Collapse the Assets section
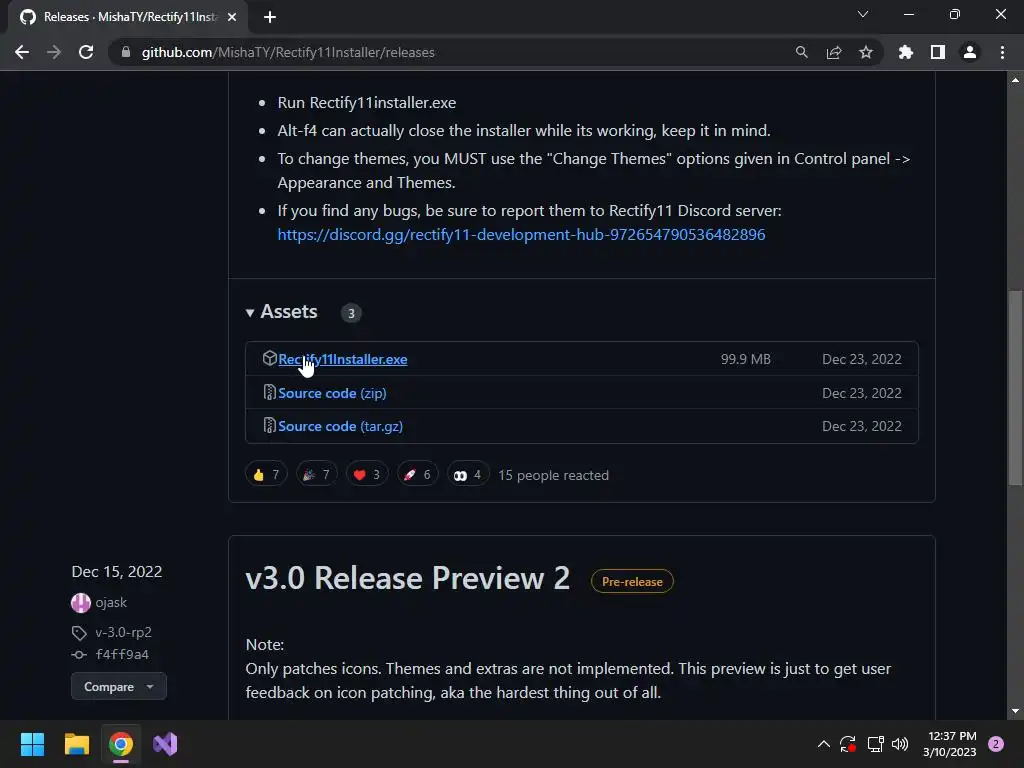The image size is (1024, 768). (281, 312)
